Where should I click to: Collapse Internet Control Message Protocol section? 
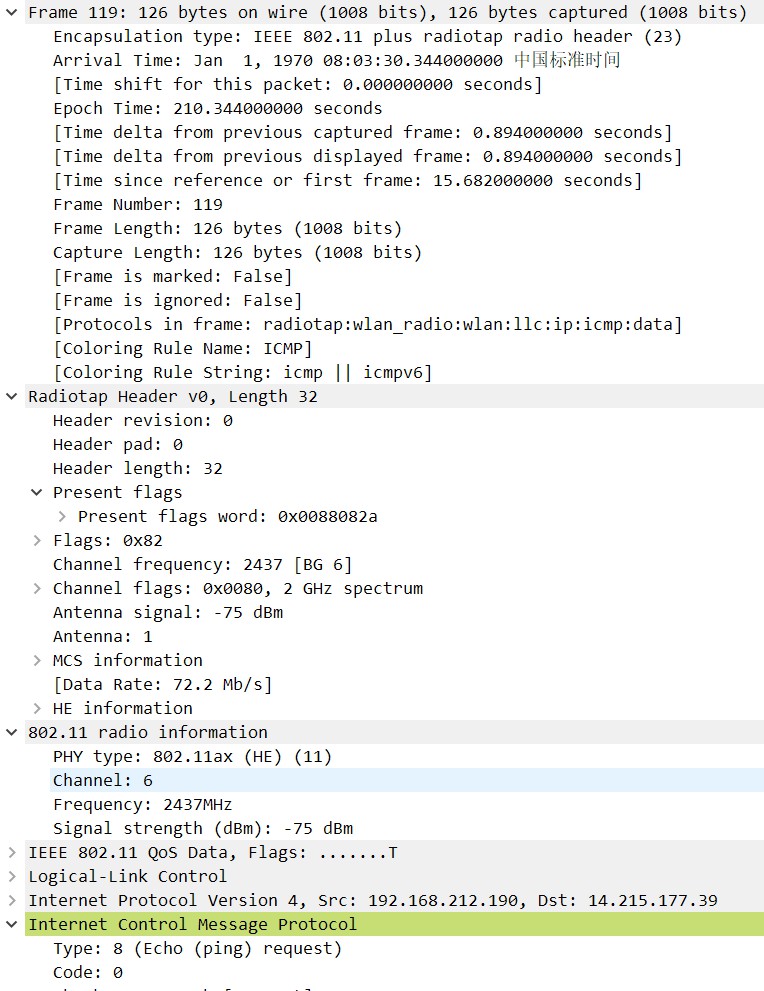point(12,925)
